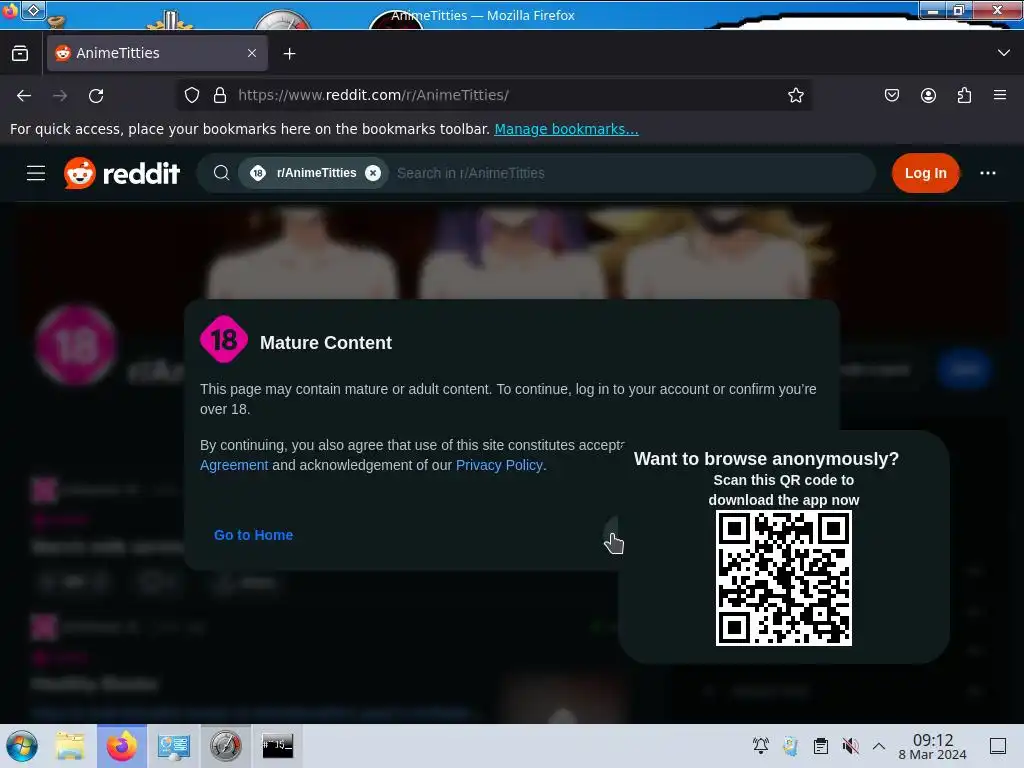Click the Reddit search magnifier icon
Image resolution: width=1024 pixels, height=768 pixels.
click(221, 173)
